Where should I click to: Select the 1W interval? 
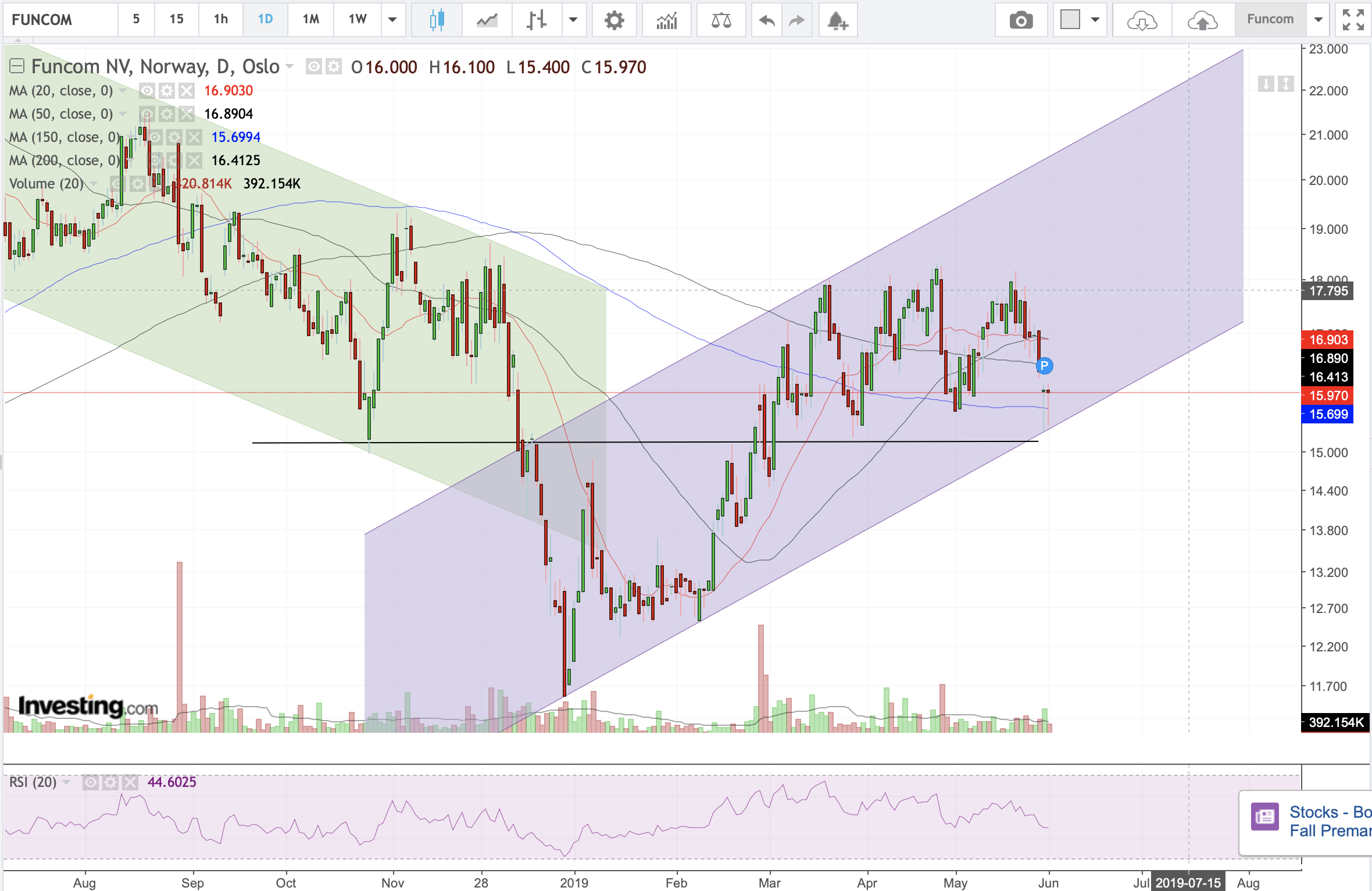click(358, 20)
